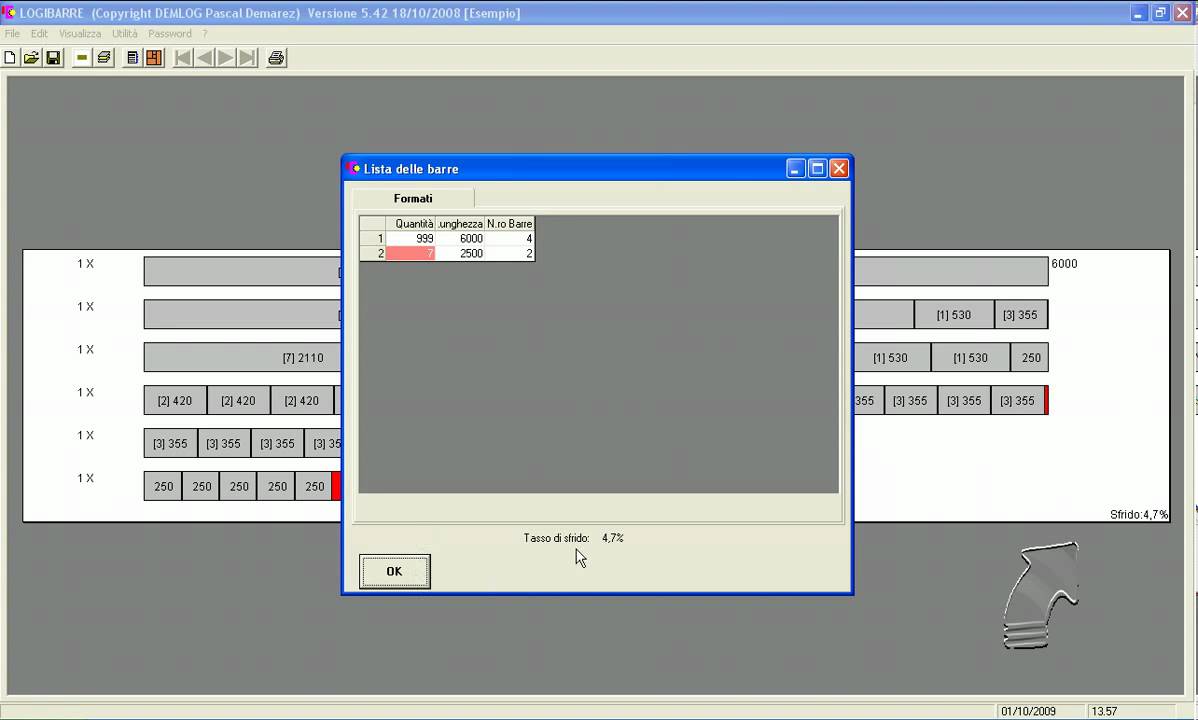Click the 1 X label beside the 250 pieces bar

(86, 478)
